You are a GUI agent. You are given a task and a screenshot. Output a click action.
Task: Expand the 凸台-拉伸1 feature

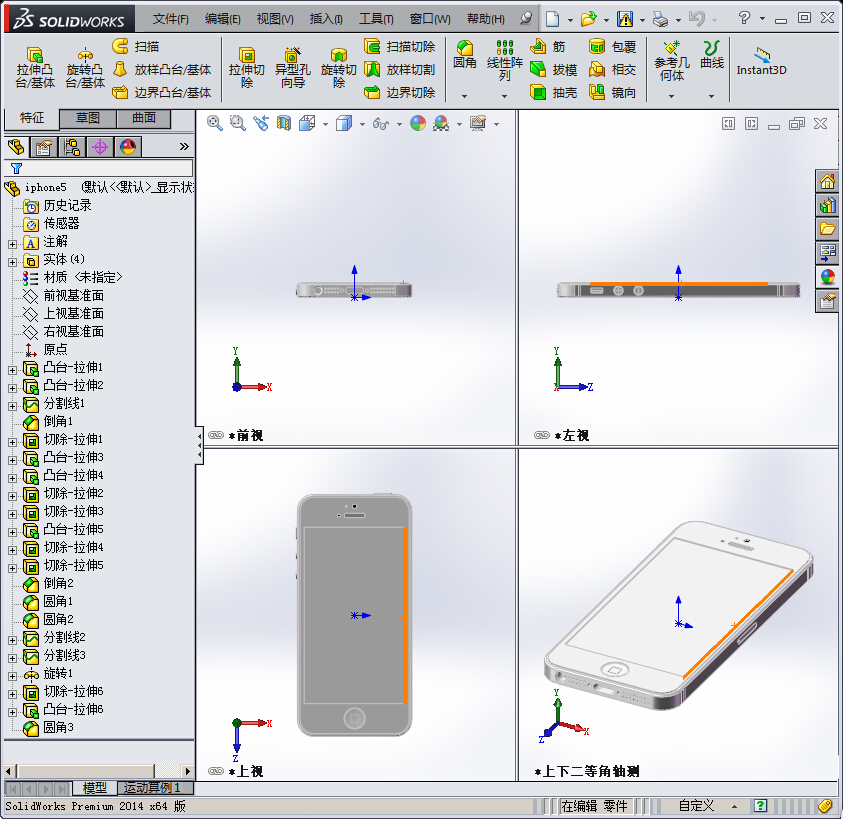click(x=12, y=371)
